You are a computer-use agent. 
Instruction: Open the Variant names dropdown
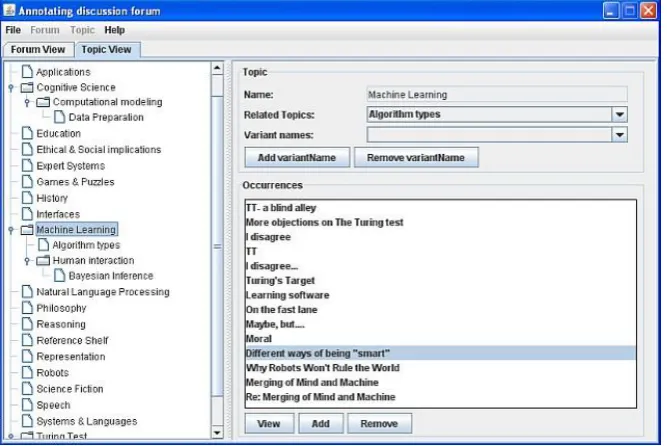coord(619,135)
